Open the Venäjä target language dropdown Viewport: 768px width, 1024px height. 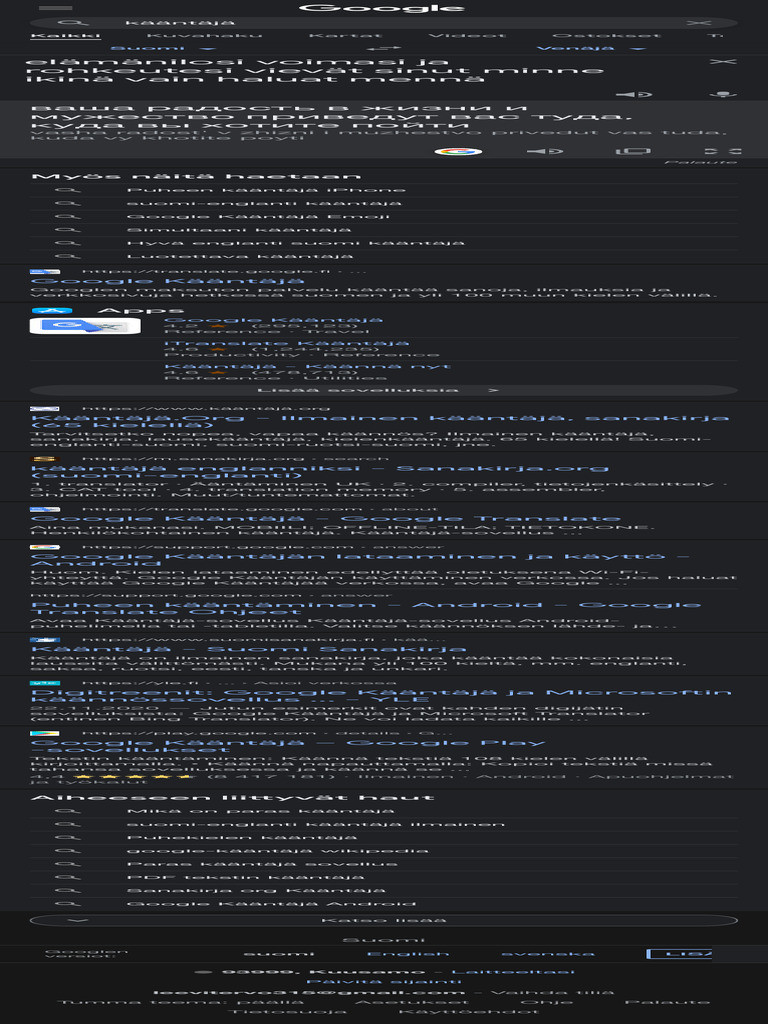(x=590, y=48)
